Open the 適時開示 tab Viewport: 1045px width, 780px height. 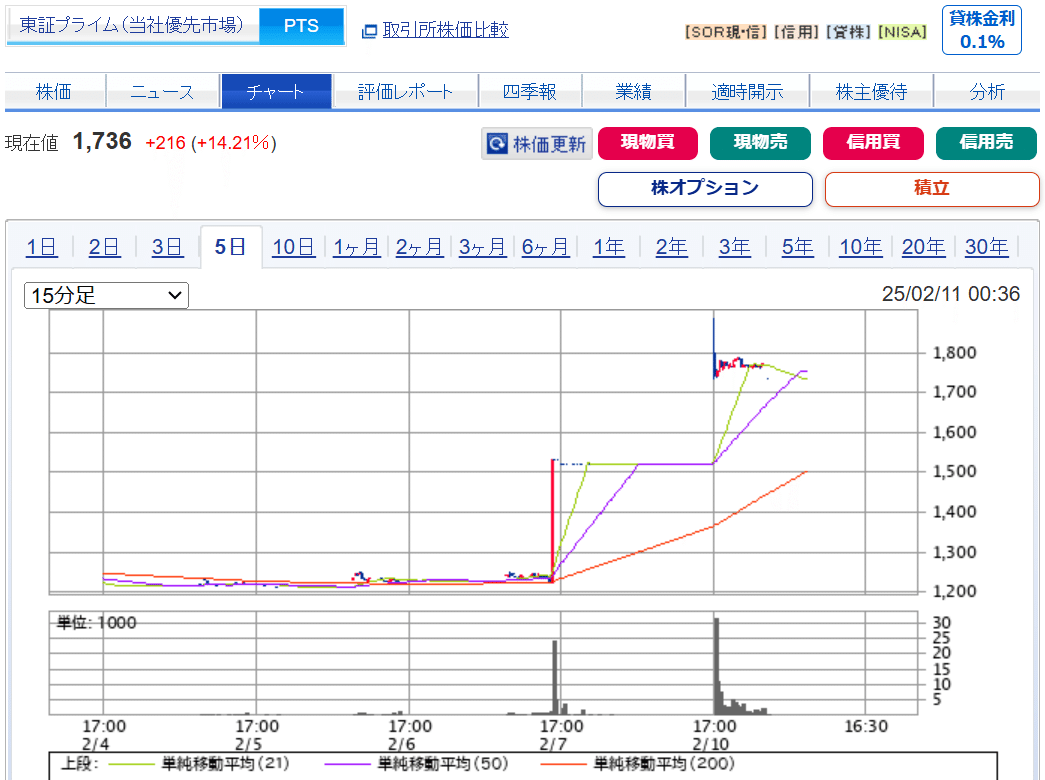[x=747, y=91]
